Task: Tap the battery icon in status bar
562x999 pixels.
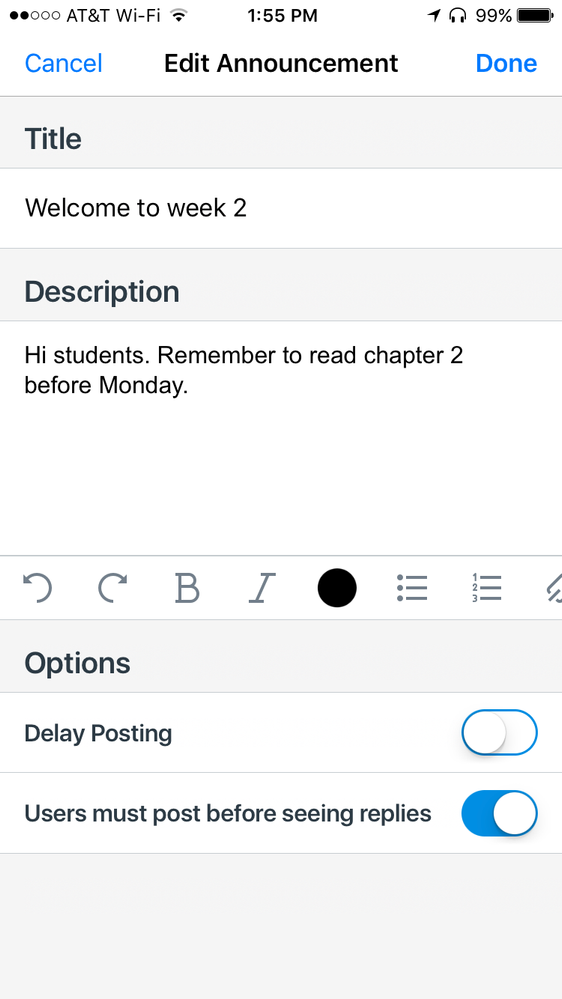Action: click(x=535, y=15)
